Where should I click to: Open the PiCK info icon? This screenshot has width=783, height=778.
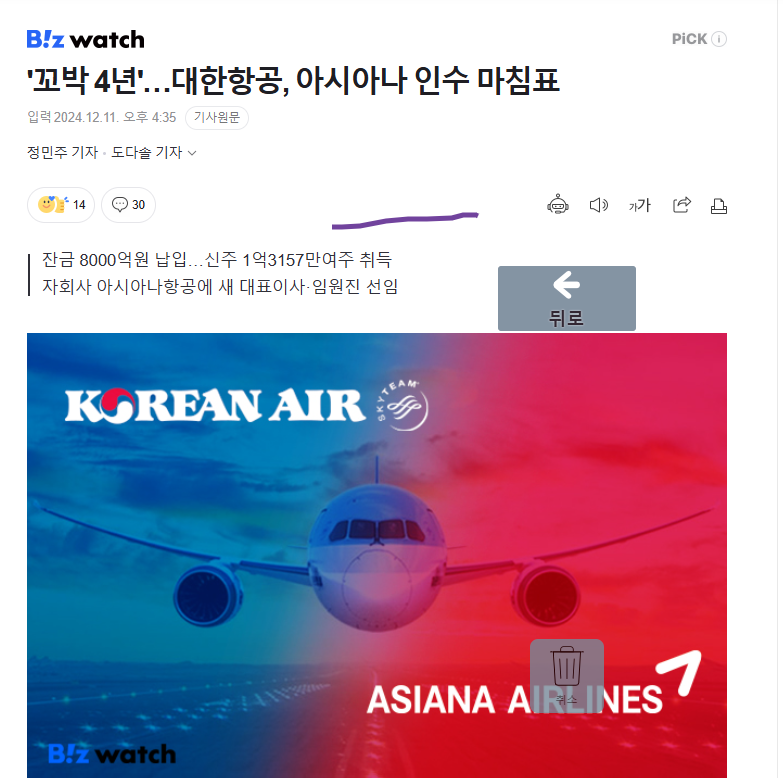[x=719, y=39]
